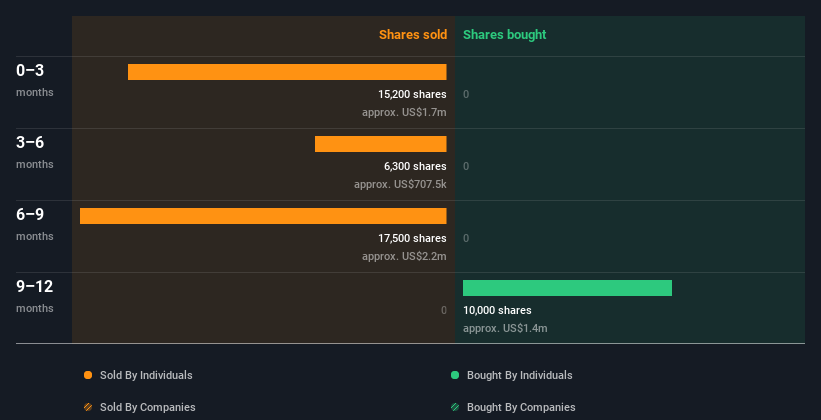Select the 0–3 months row label
The image size is (821, 420).
click(35, 80)
